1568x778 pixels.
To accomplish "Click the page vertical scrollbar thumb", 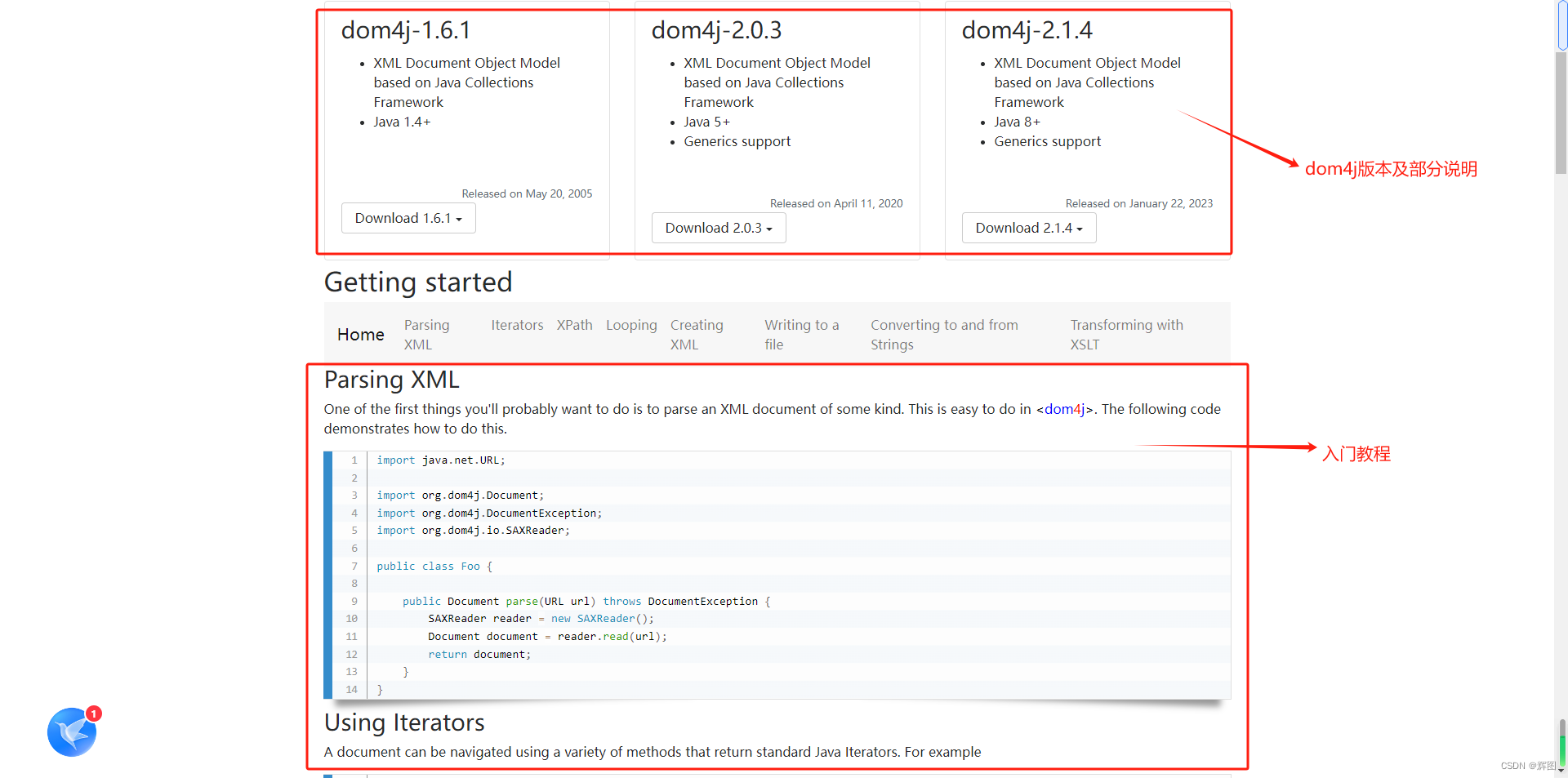I will pyautogui.click(x=1561, y=113).
